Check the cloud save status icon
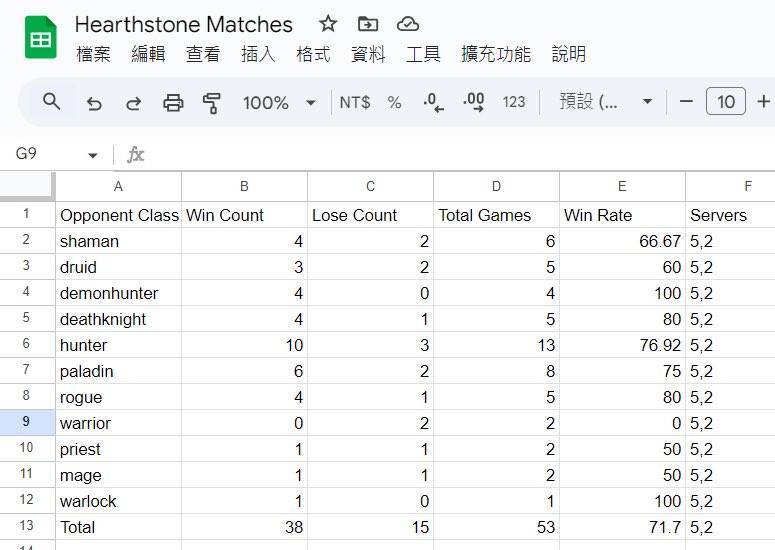The image size is (775, 550). coord(408,24)
